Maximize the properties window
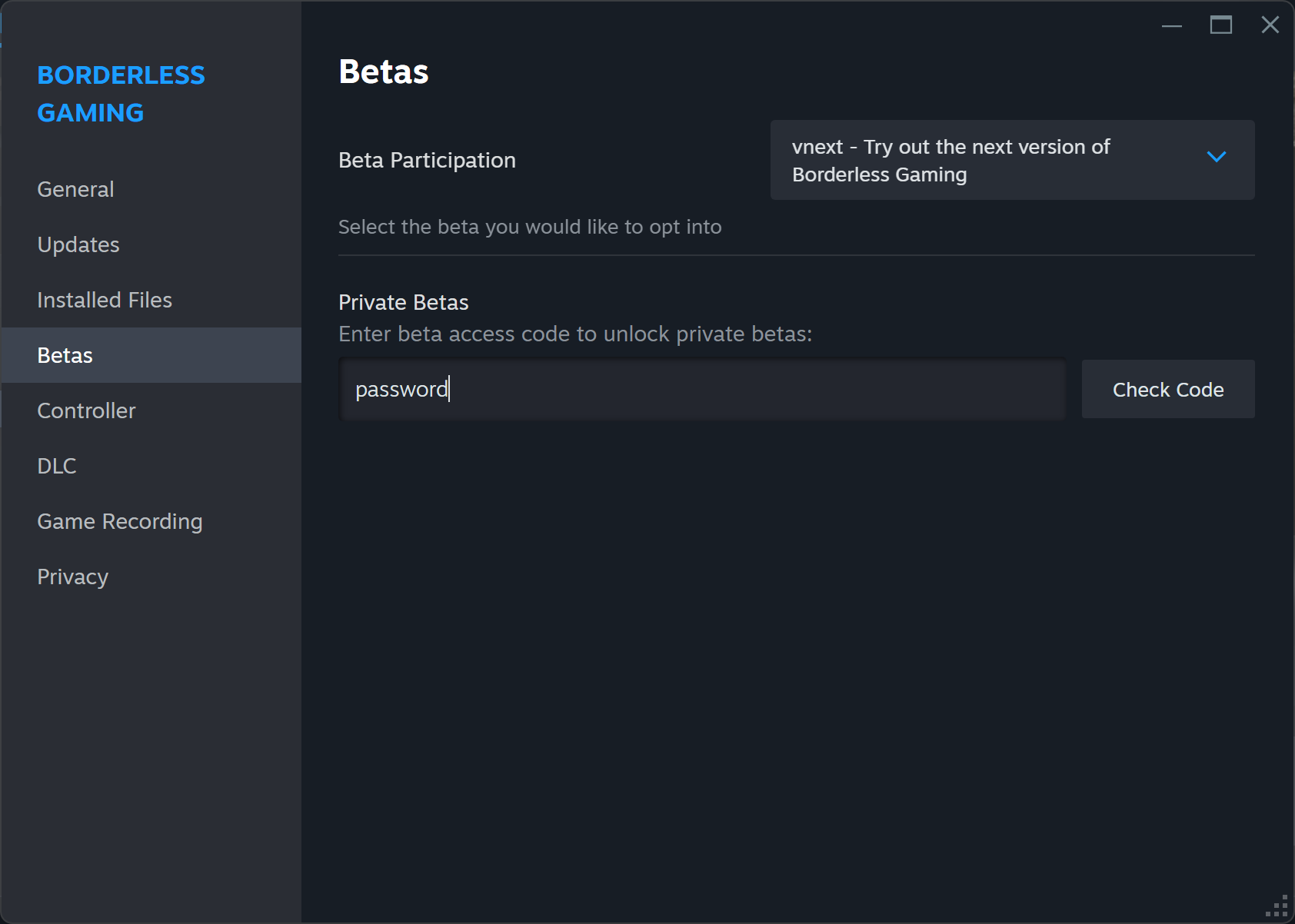Viewport: 1295px width, 924px height. click(x=1221, y=25)
